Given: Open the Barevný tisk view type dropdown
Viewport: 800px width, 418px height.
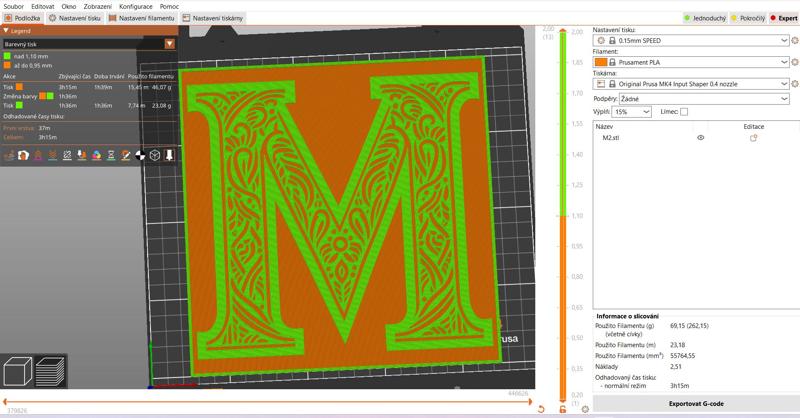Looking at the screenshot, I should click(89, 44).
